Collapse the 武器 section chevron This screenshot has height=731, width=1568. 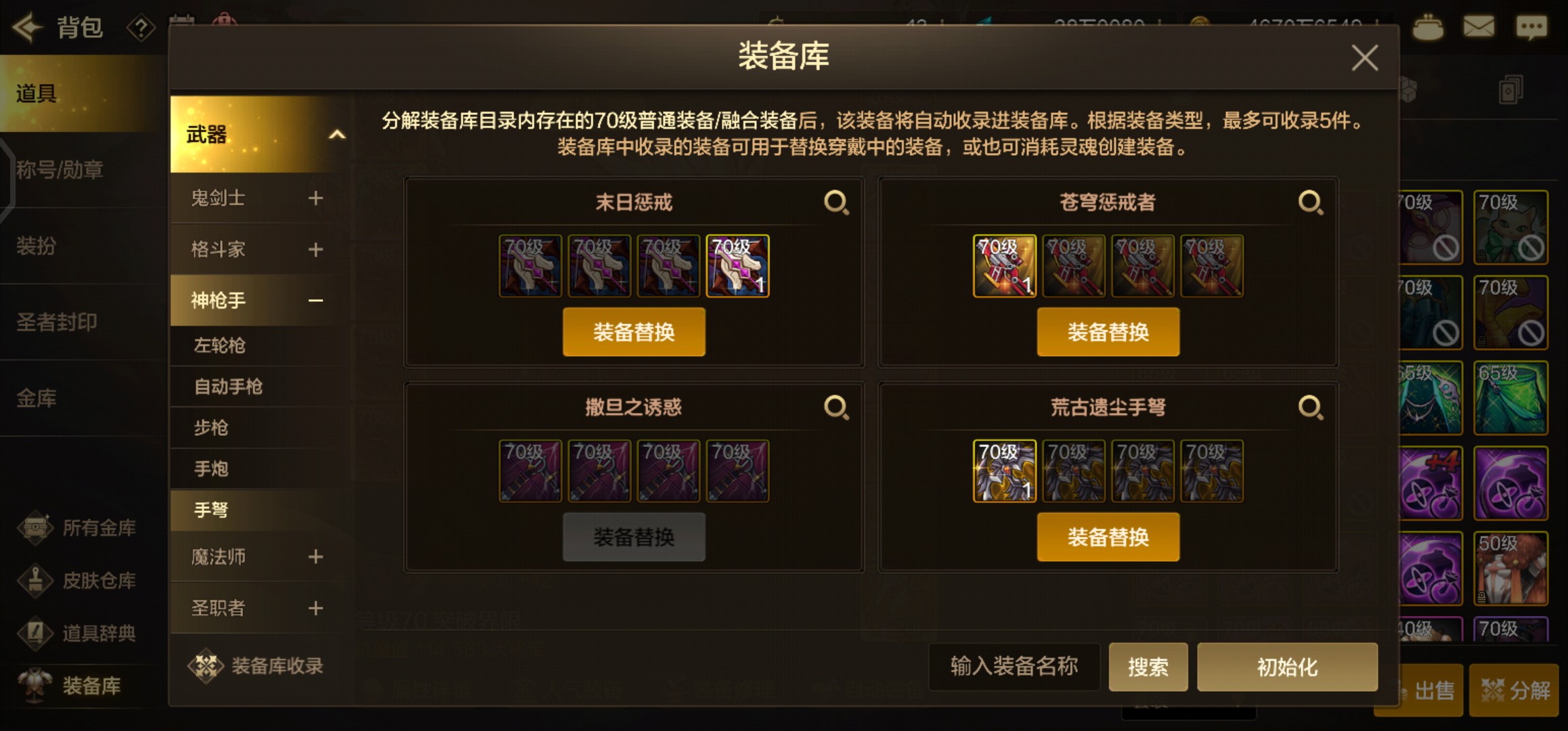coord(336,135)
